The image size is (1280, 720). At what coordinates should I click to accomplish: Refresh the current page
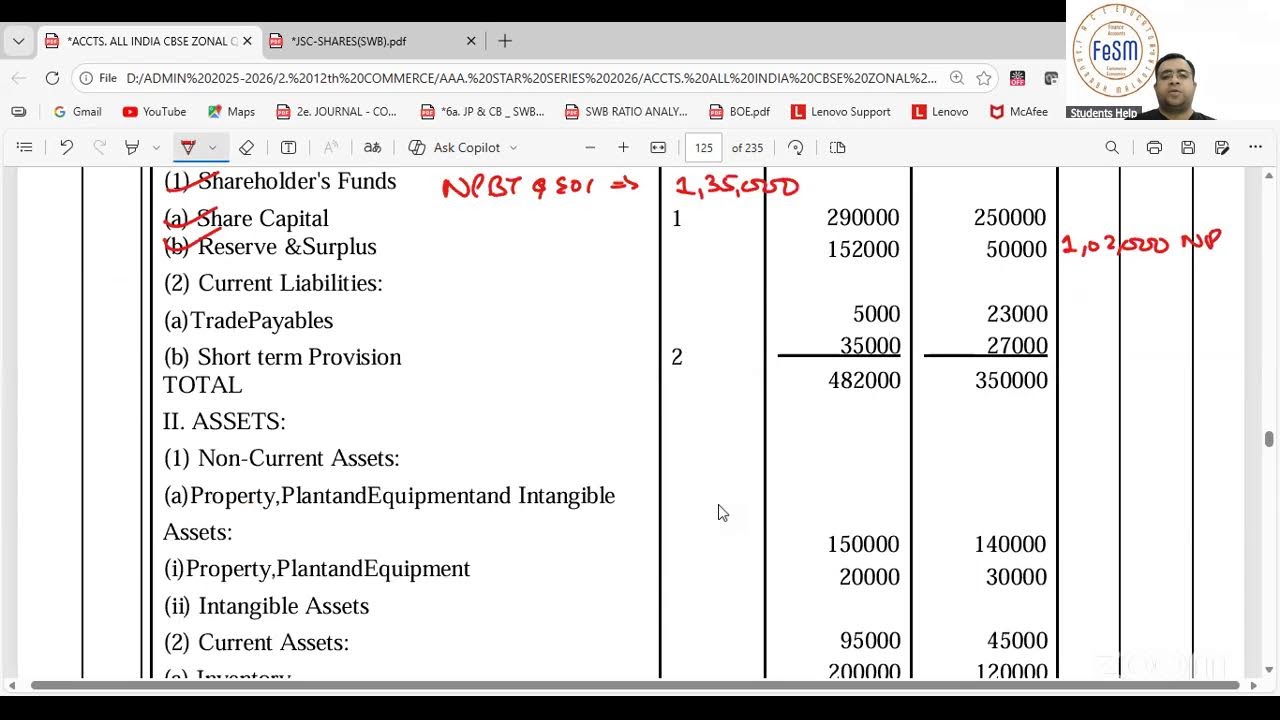click(52, 78)
